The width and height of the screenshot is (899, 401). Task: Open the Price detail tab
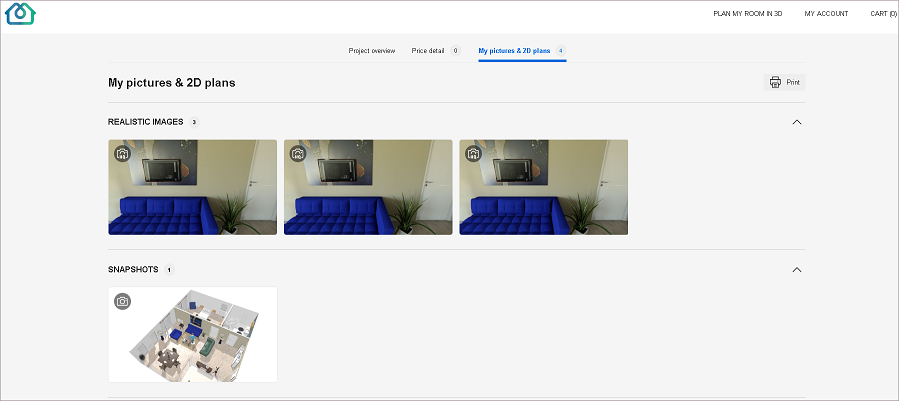pos(428,50)
